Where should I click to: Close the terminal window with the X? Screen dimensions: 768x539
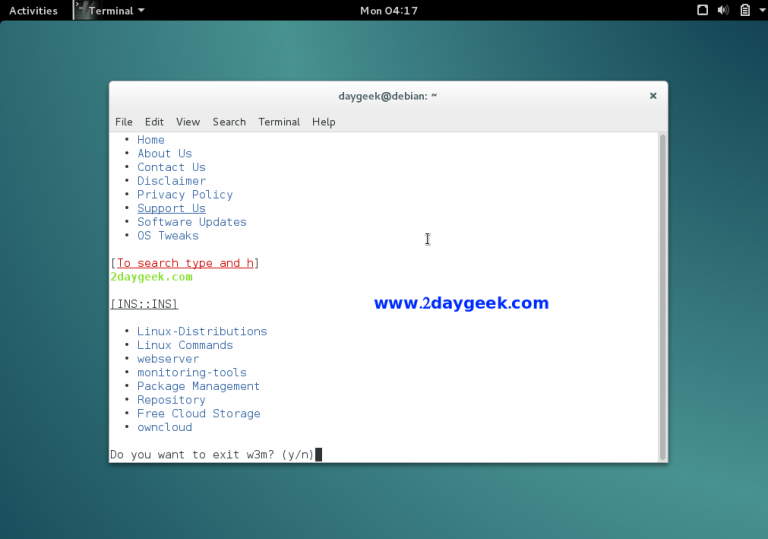653,96
